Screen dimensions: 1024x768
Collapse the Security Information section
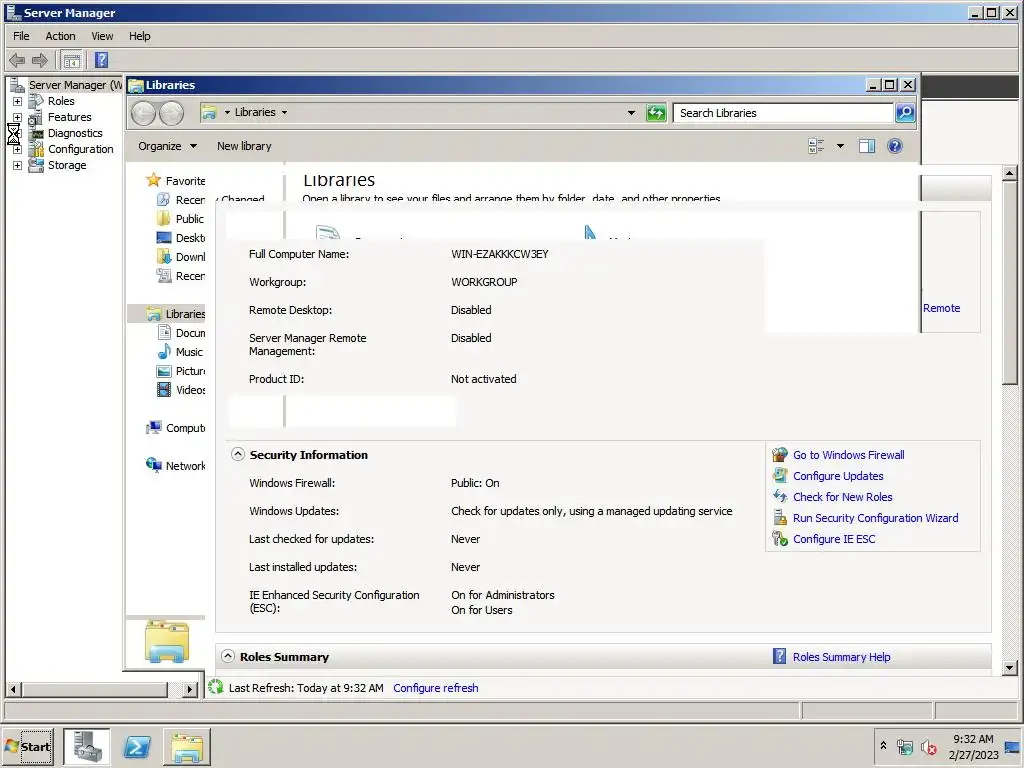[238, 455]
